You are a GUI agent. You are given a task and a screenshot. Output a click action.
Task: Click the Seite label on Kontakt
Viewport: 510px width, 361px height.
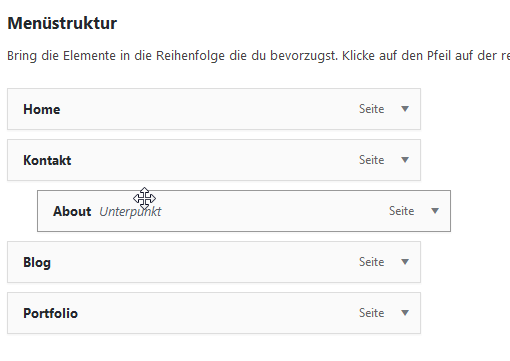(372, 160)
